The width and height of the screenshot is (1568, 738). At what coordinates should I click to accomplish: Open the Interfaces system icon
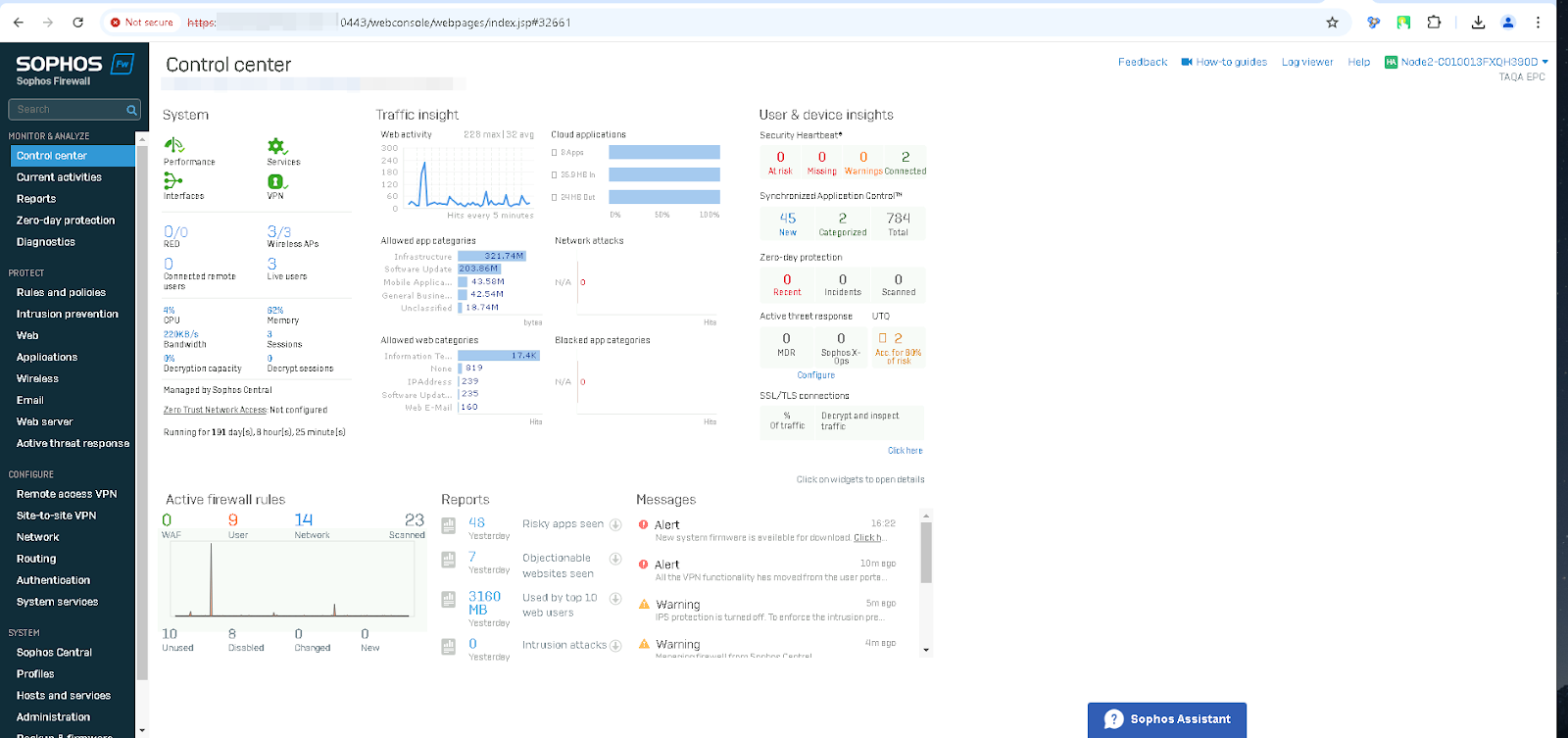click(x=172, y=181)
